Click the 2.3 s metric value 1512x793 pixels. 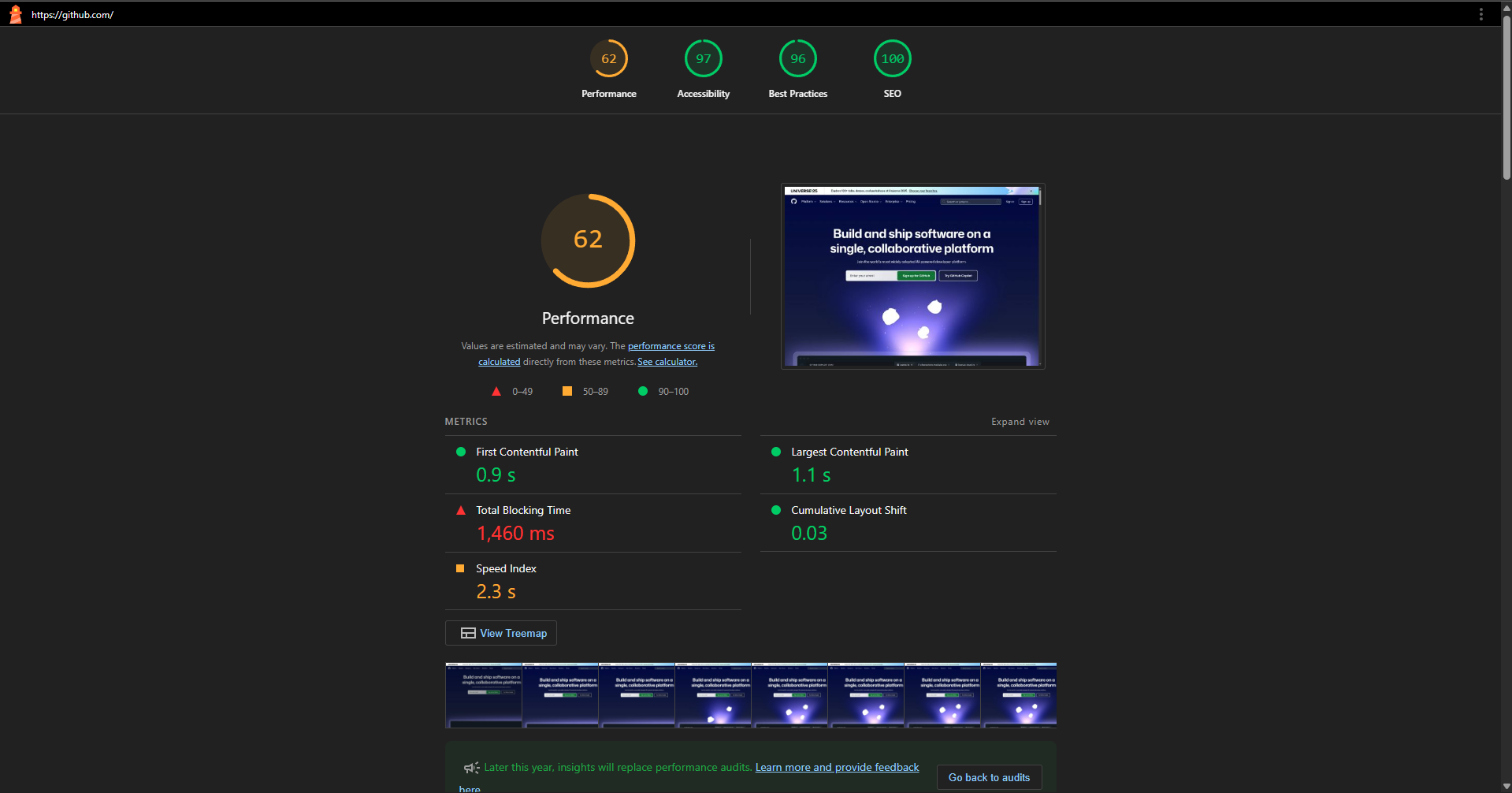[x=496, y=591]
